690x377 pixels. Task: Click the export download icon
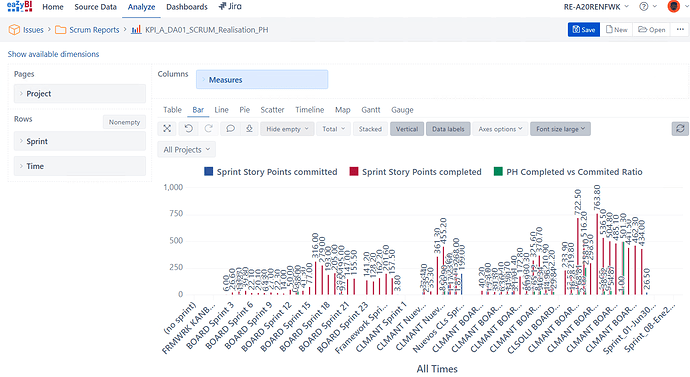249,129
